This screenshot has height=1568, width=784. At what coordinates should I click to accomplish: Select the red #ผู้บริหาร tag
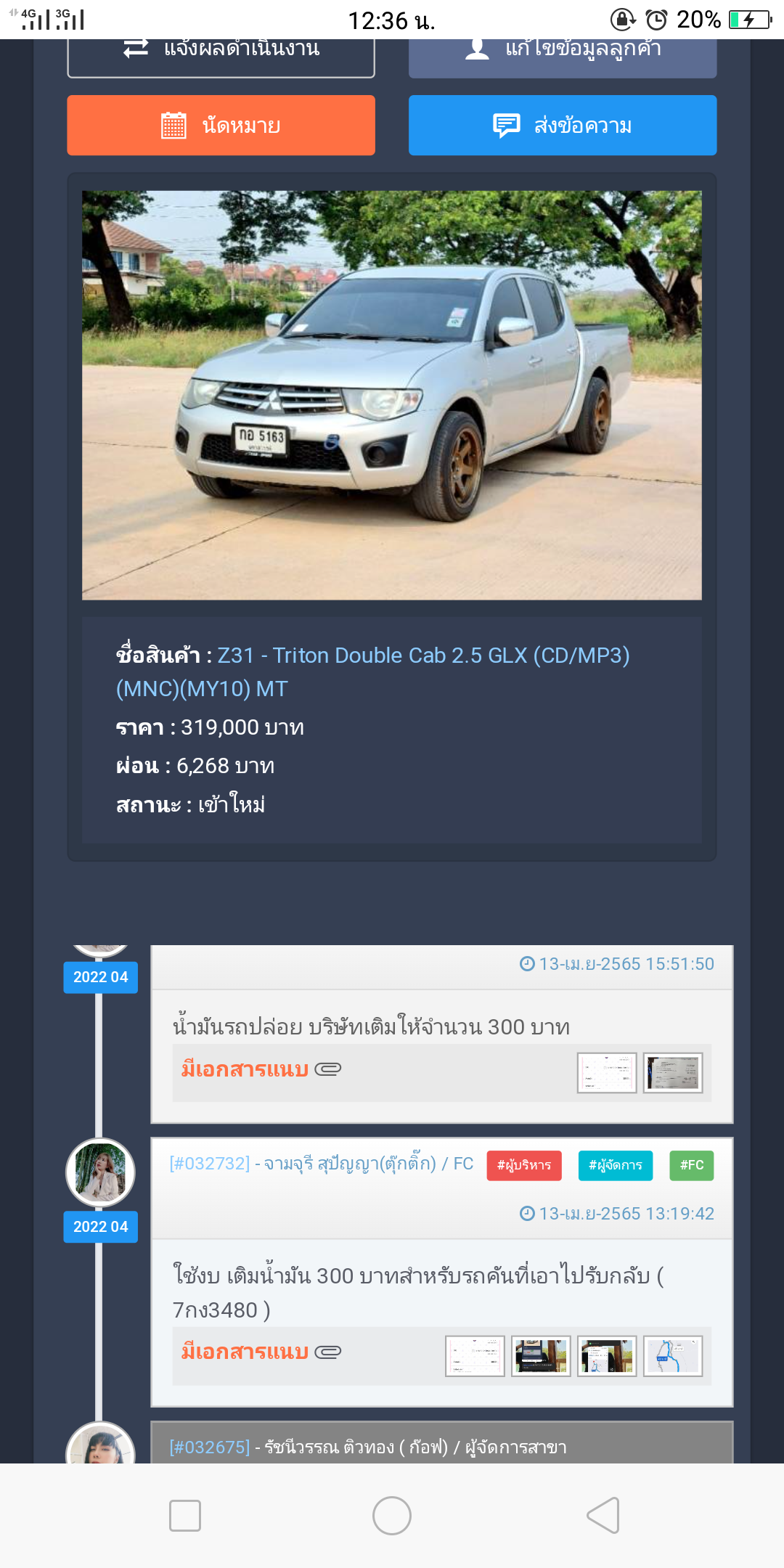coord(524,1165)
